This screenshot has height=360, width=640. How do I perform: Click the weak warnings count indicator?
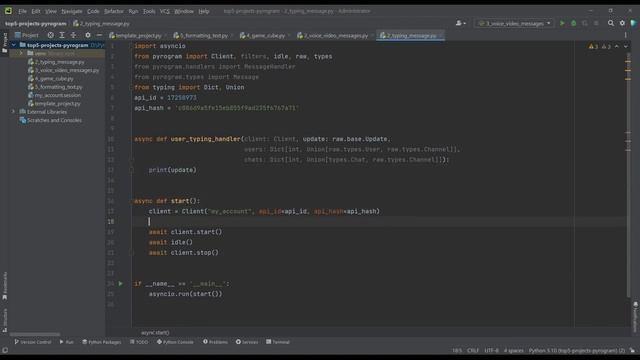tap(606, 47)
